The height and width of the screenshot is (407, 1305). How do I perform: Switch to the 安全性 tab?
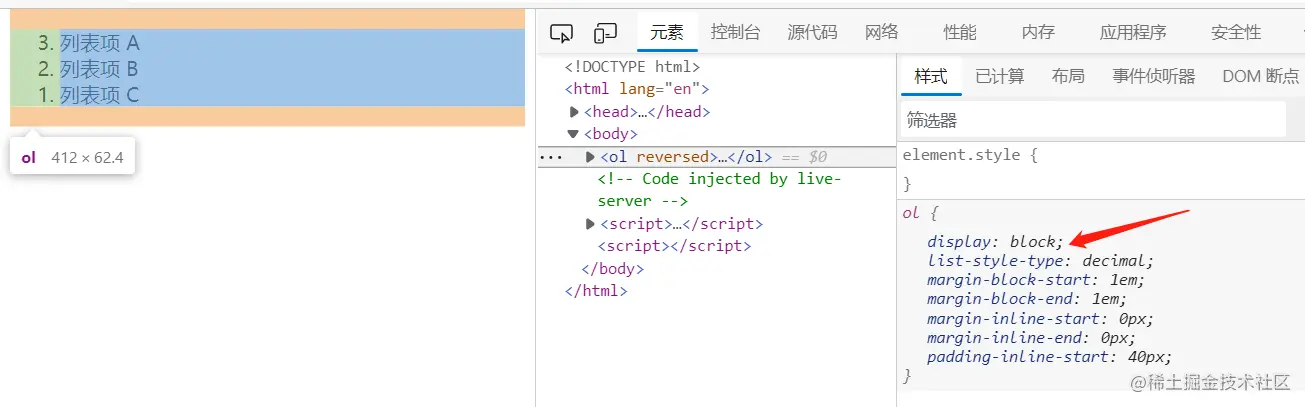coord(1236,32)
